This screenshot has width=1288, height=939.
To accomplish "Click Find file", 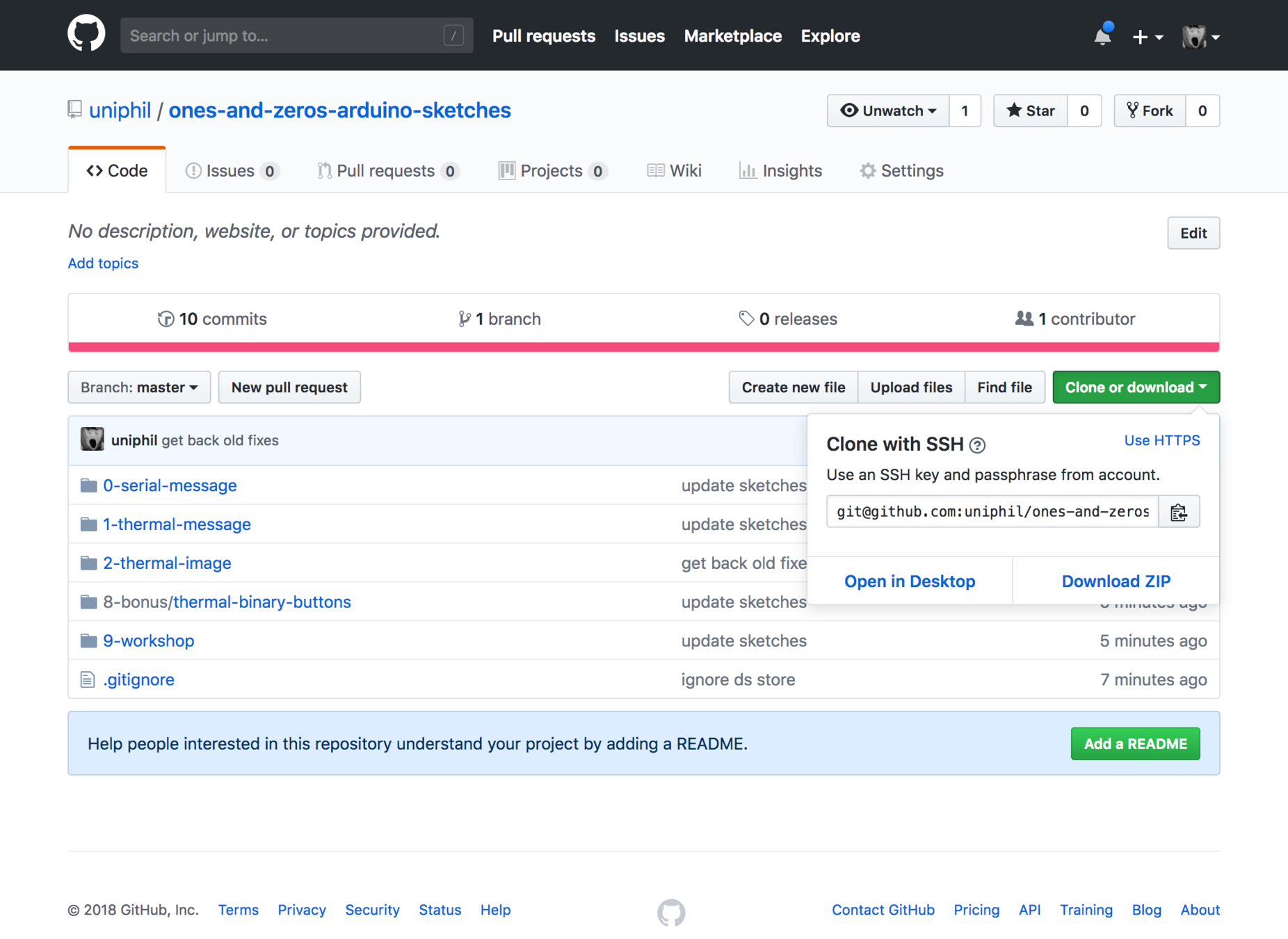I will 1004,387.
